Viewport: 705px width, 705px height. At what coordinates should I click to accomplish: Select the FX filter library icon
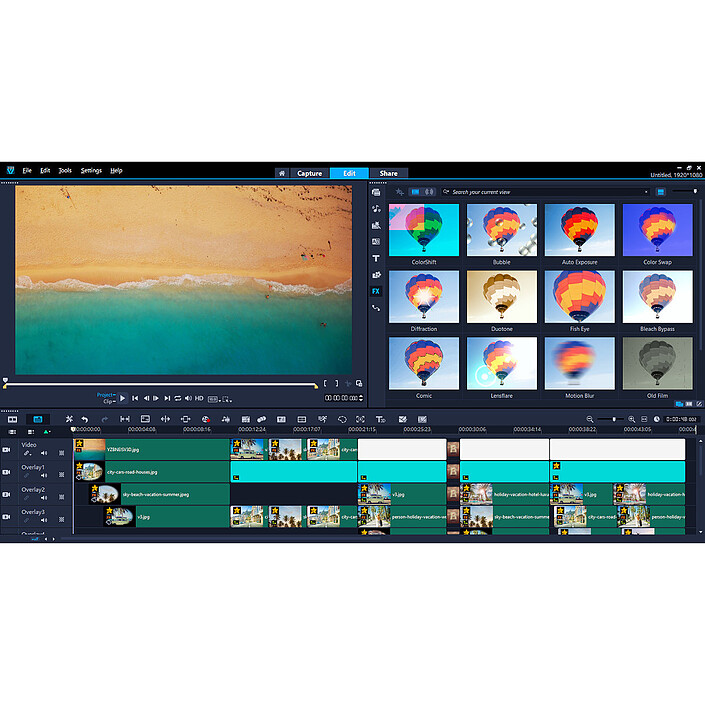pyautogui.click(x=376, y=291)
